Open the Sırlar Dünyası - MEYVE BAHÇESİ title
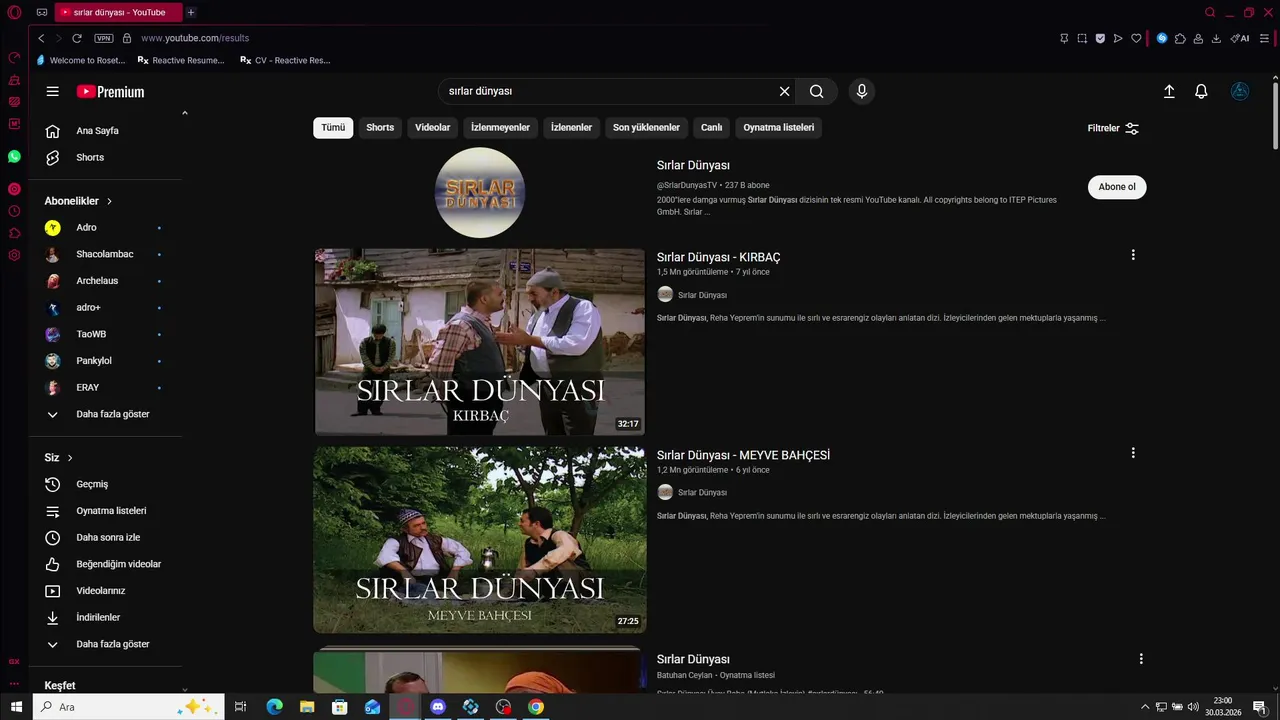 coord(743,455)
